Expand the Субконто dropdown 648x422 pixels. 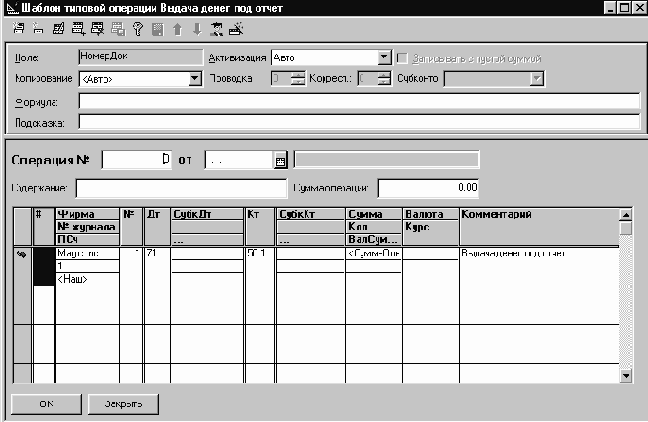[x=537, y=78]
